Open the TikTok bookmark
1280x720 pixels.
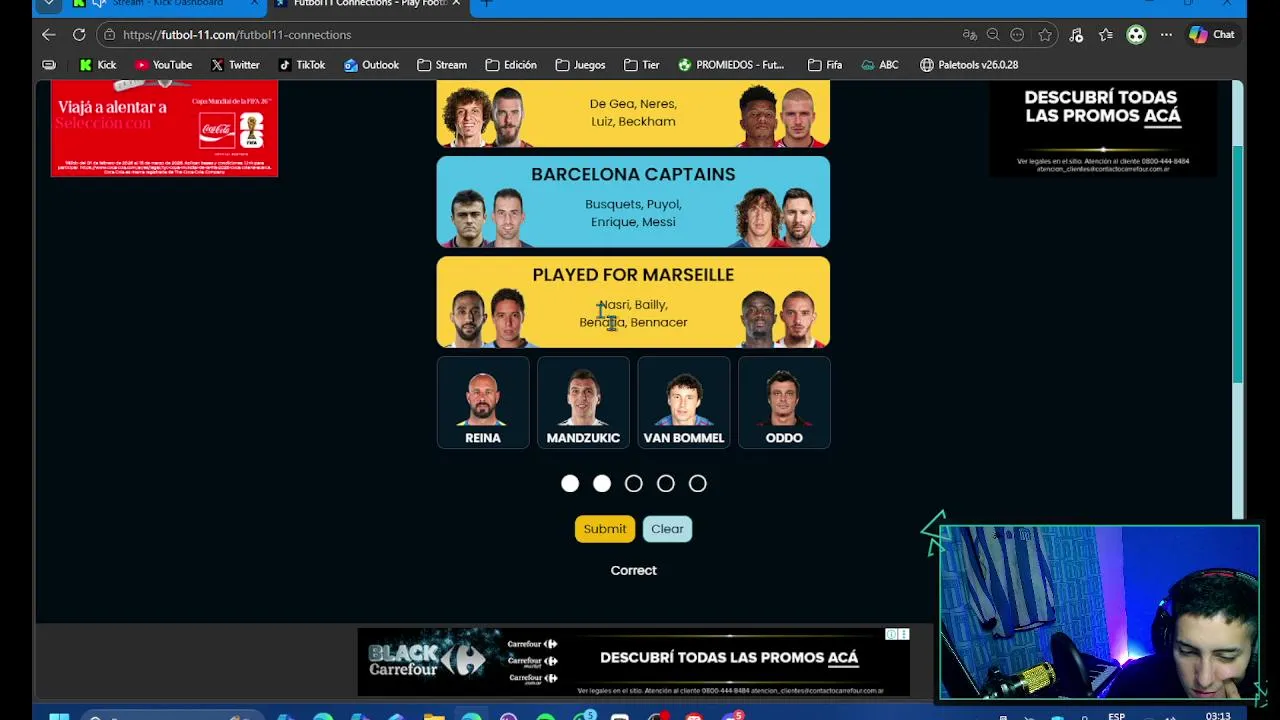[x=301, y=65]
